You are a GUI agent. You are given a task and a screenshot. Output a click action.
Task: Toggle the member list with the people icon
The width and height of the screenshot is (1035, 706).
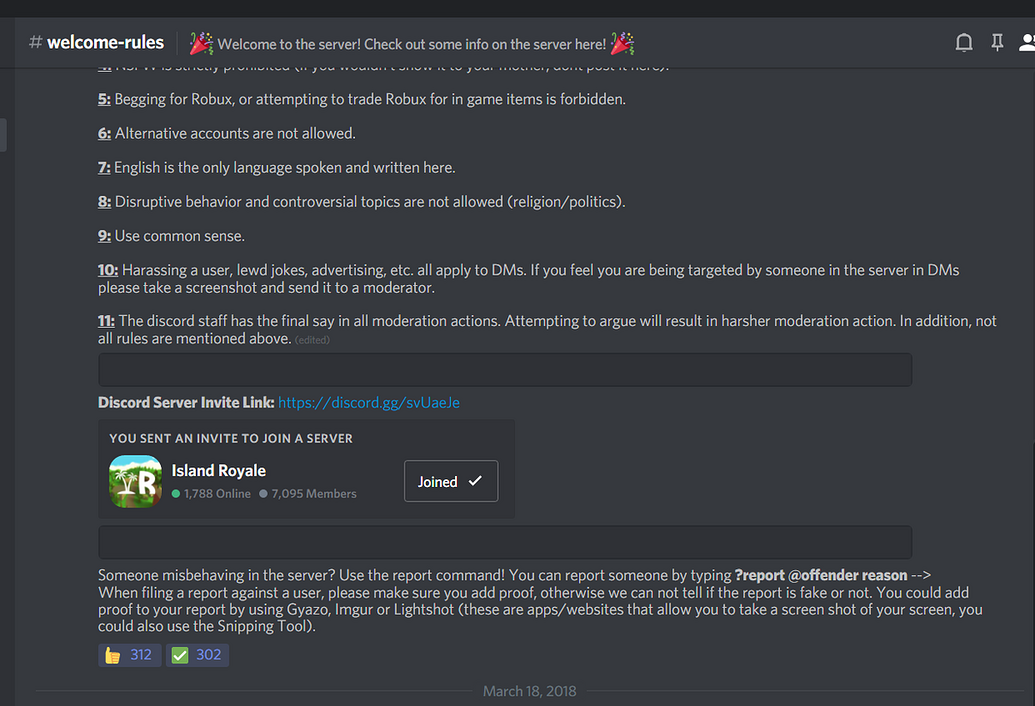tap(1025, 42)
